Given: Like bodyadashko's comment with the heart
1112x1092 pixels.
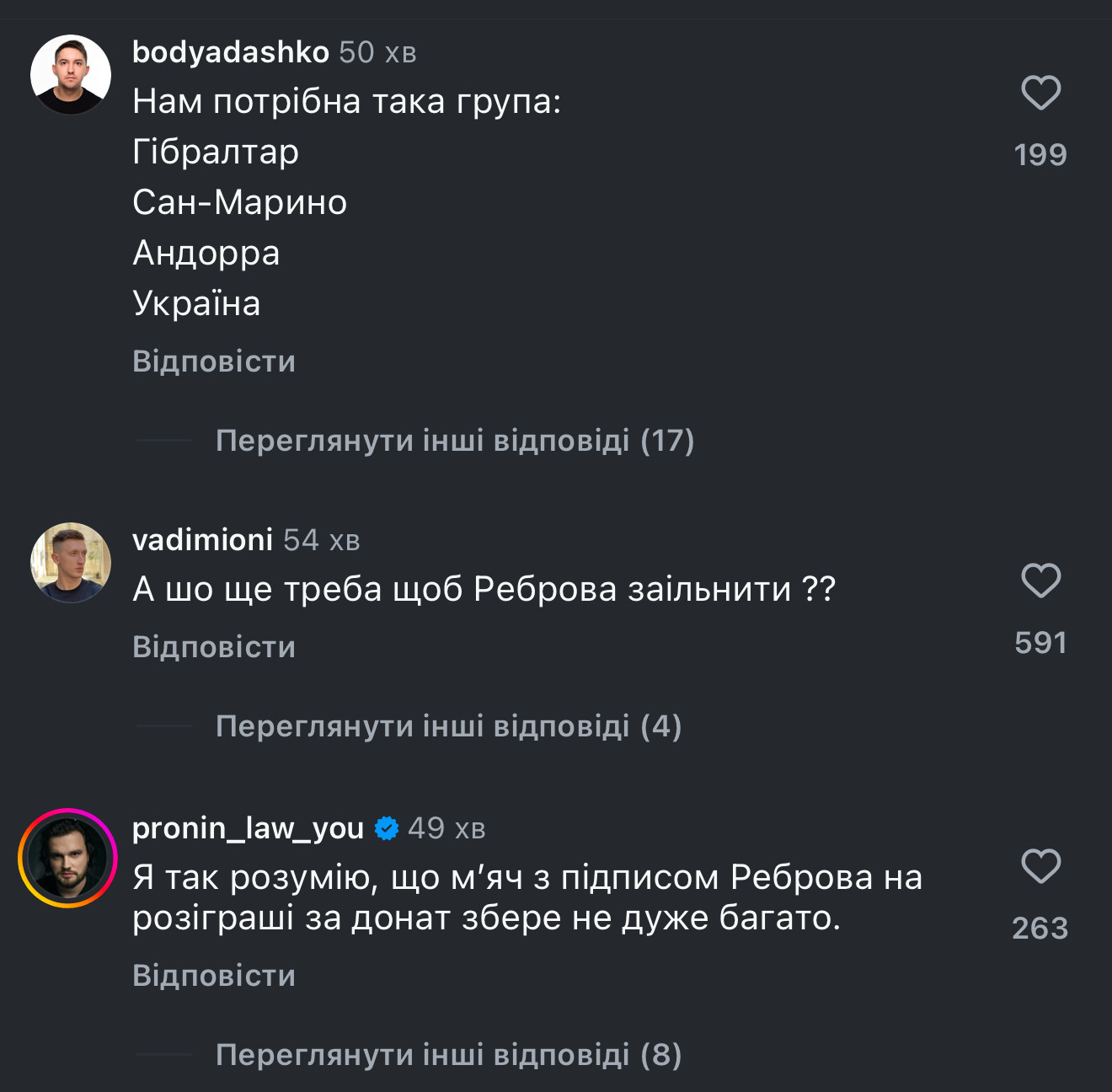Looking at the screenshot, I should [1040, 93].
